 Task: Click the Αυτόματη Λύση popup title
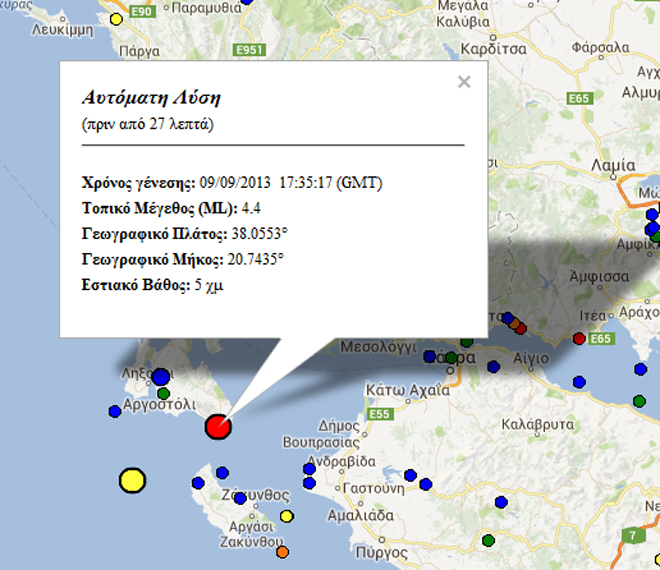[x=150, y=98]
